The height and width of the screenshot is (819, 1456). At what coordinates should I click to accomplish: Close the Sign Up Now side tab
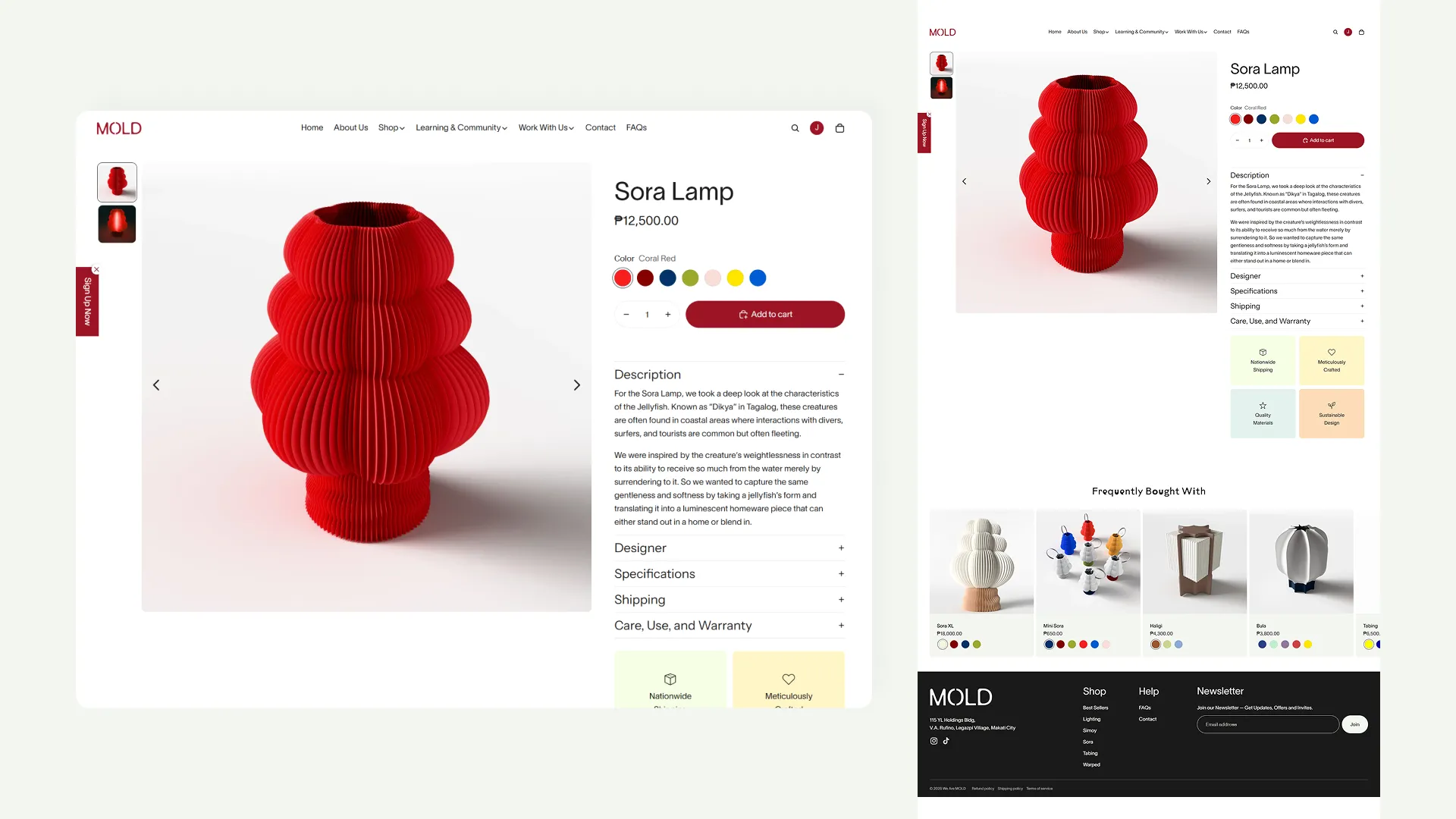pos(96,269)
